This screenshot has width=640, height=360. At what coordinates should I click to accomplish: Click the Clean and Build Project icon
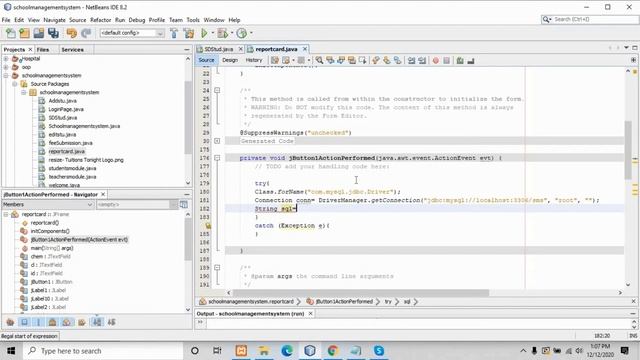pos(189,33)
